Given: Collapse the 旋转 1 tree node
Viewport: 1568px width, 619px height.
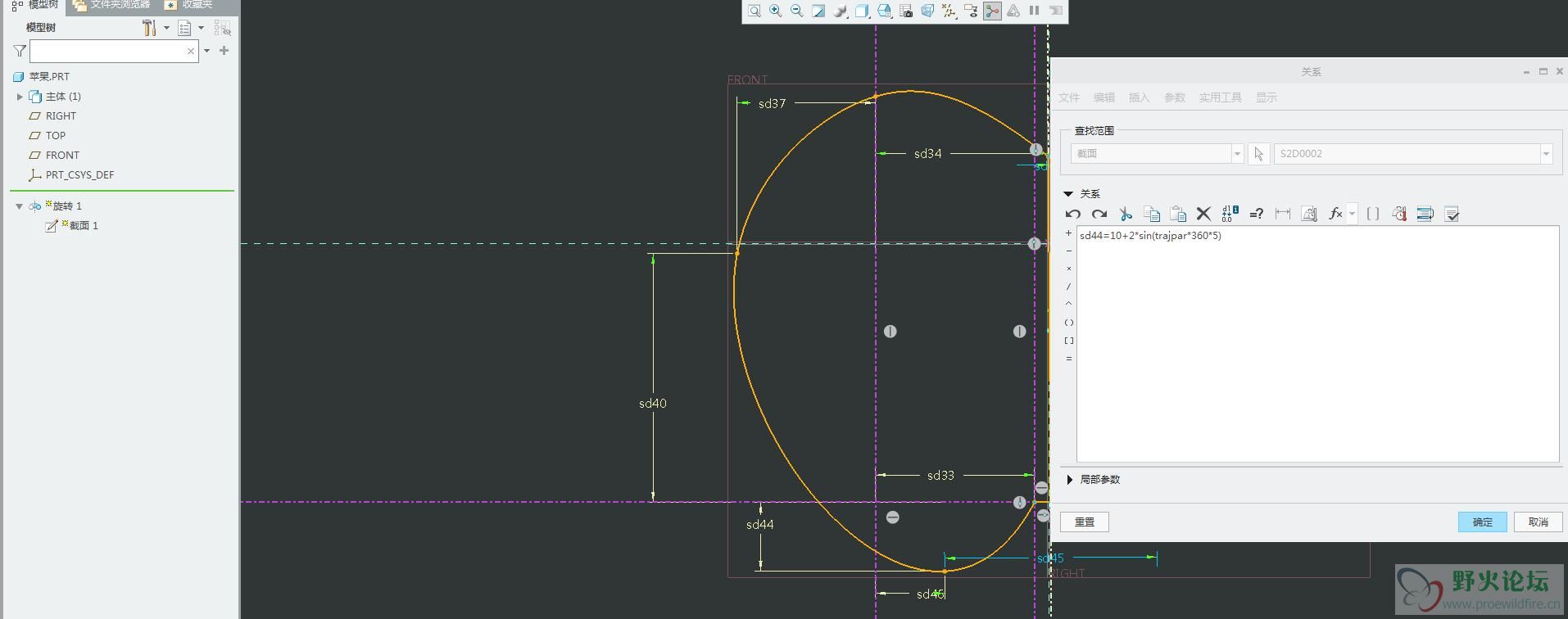Looking at the screenshot, I should pyautogui.click(x=19, y=206).
